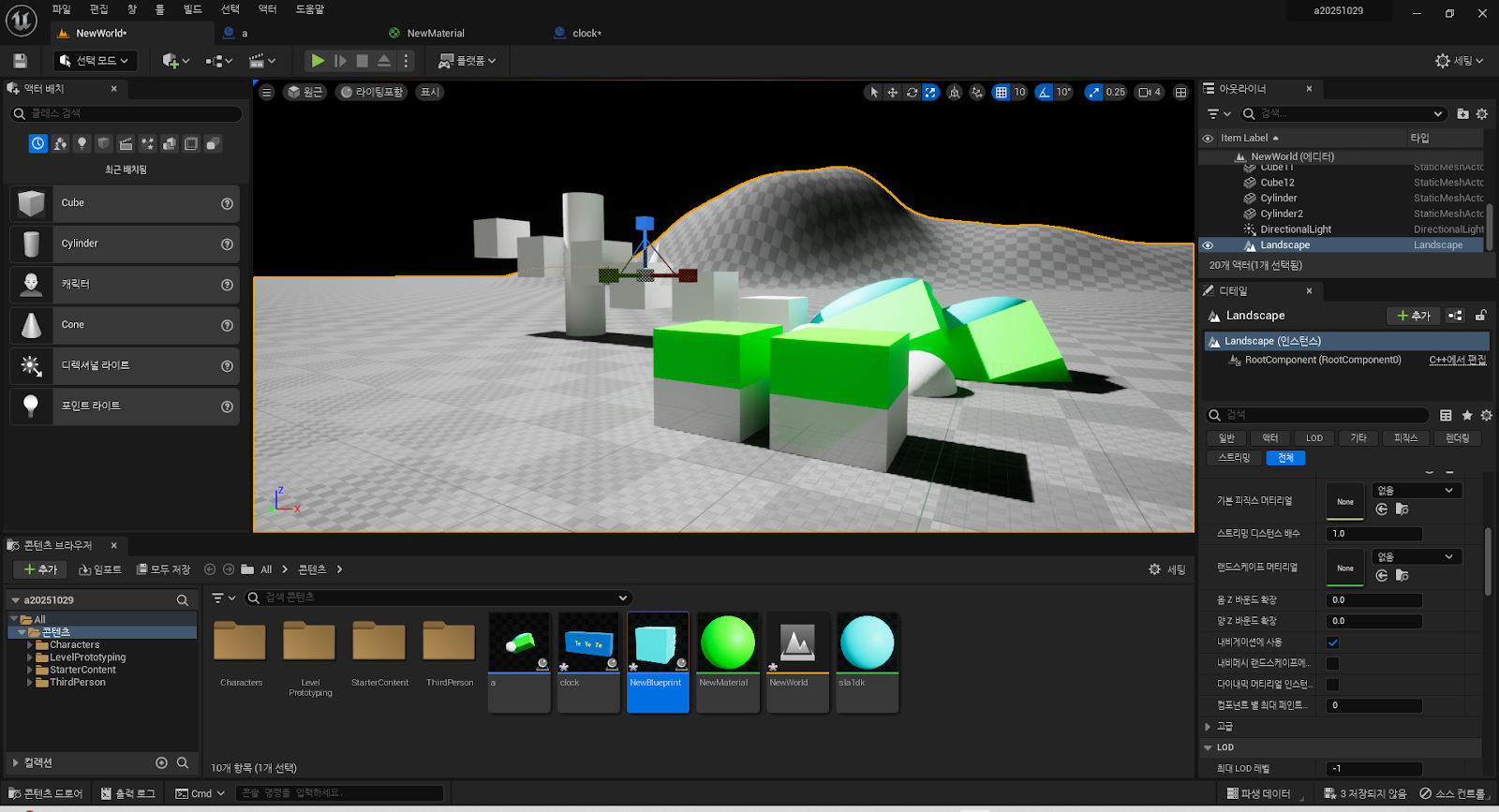This screenshot has height=812, width=1499.
Task: Switch to the Lights category bulb icon
Action: (82, 143)
